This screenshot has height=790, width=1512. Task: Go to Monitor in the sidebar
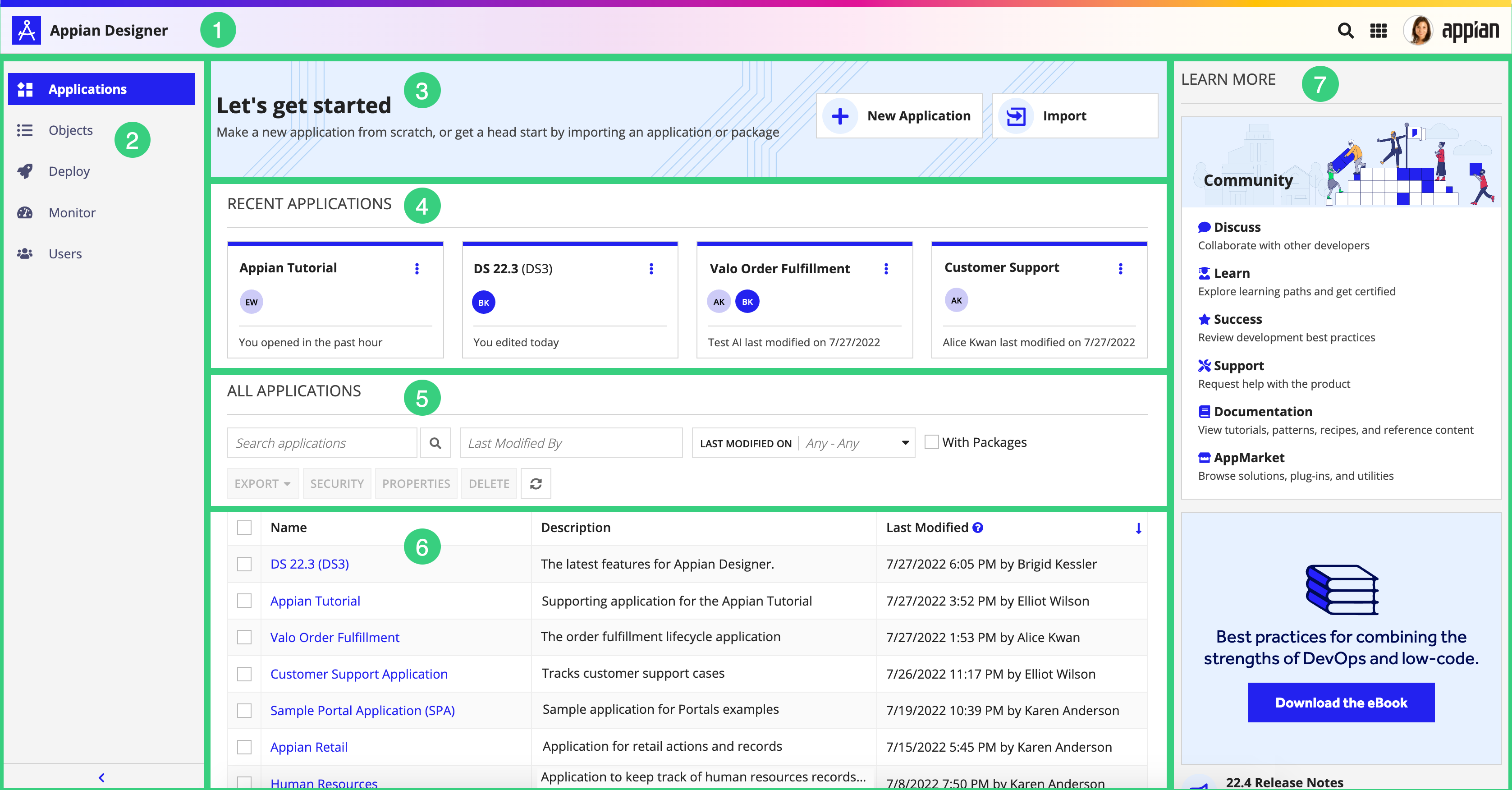[x=101, y=212]
